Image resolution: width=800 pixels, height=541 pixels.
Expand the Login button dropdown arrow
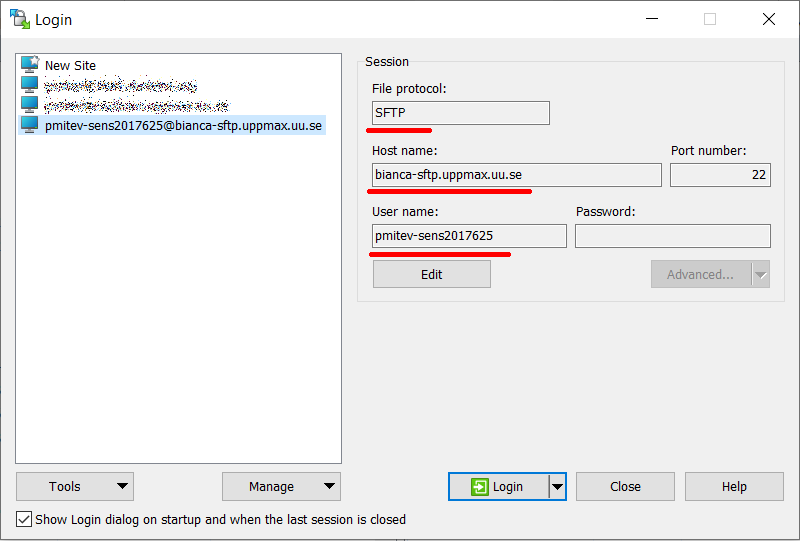pos(558,487)
